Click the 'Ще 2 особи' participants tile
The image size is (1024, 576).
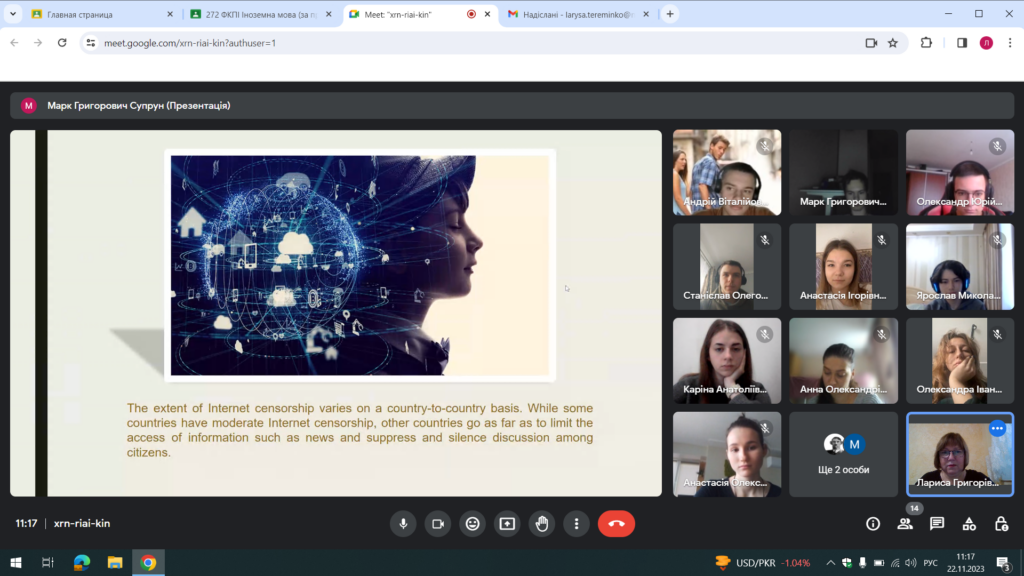pos(843,454)
